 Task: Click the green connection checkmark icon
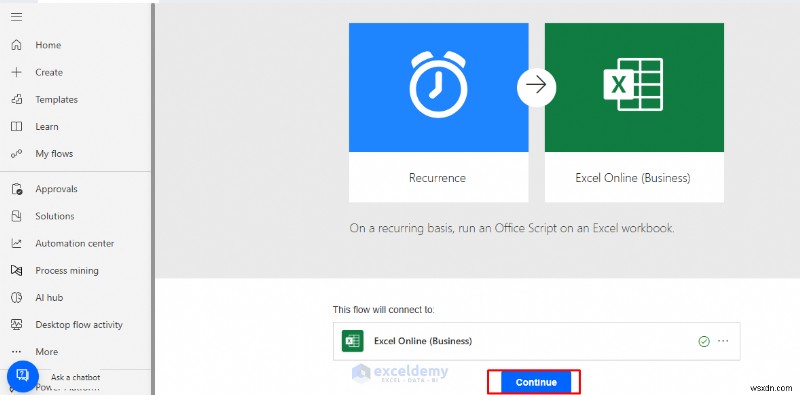(704, 341)
